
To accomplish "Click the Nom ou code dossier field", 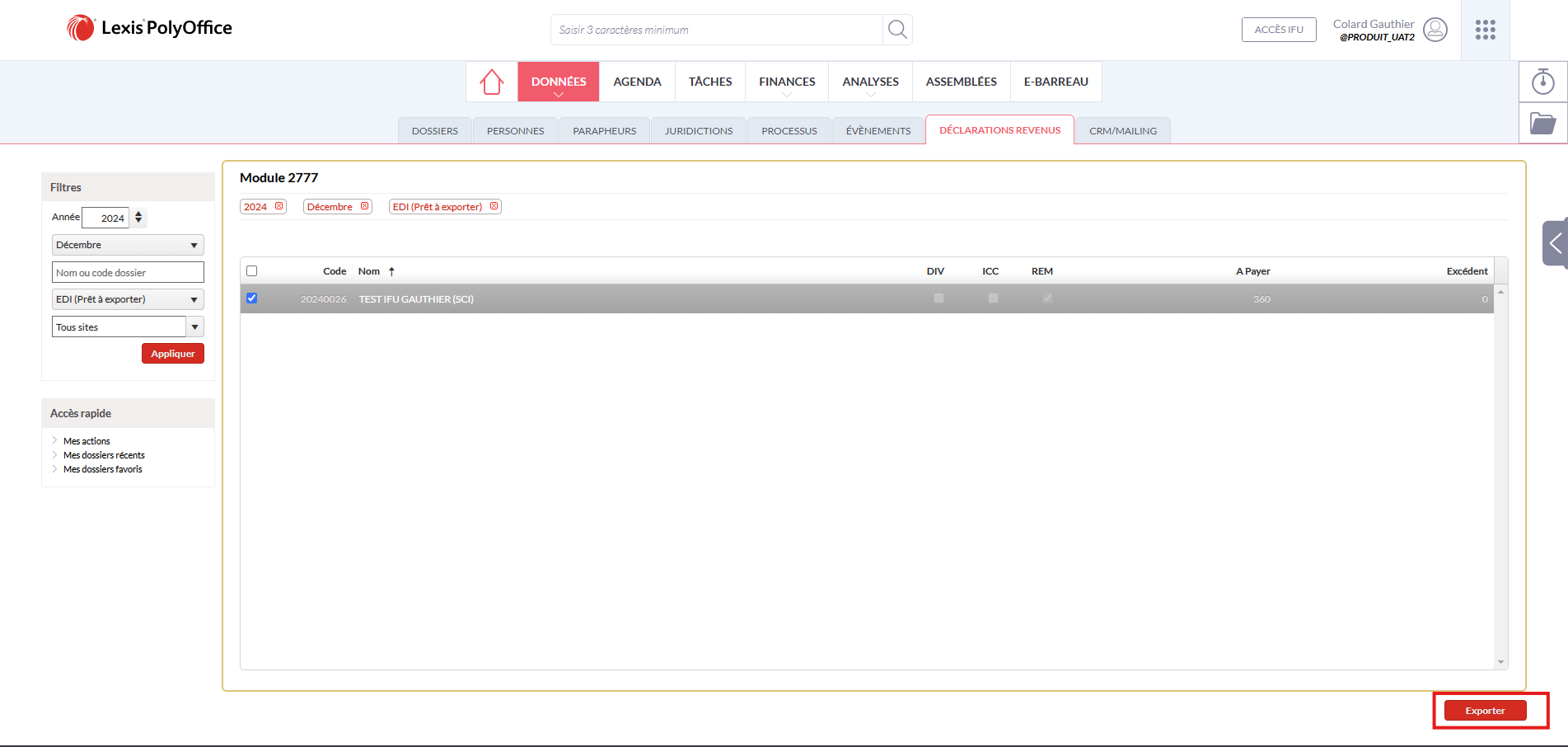I will click(128, 273).
